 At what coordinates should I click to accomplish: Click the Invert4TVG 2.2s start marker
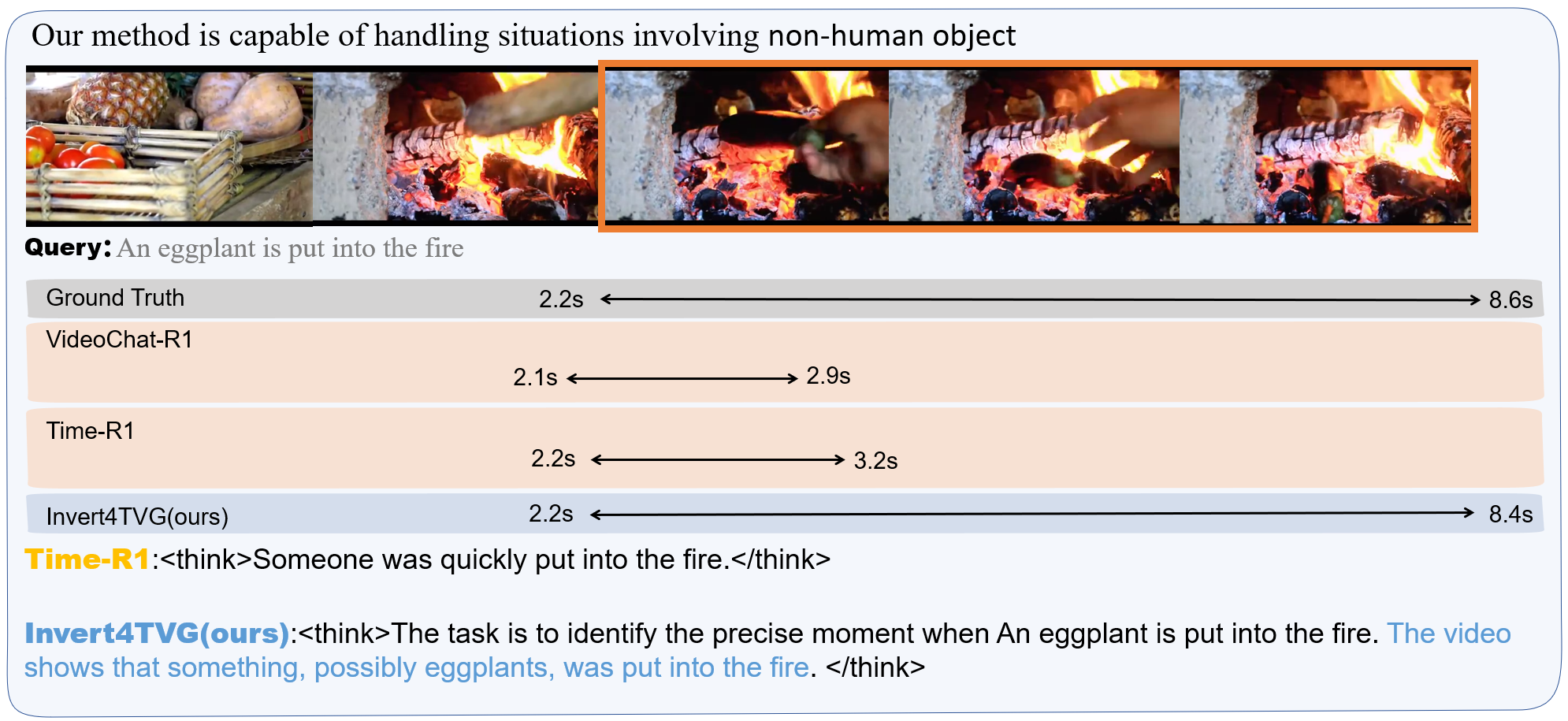[x=551, y=514]
